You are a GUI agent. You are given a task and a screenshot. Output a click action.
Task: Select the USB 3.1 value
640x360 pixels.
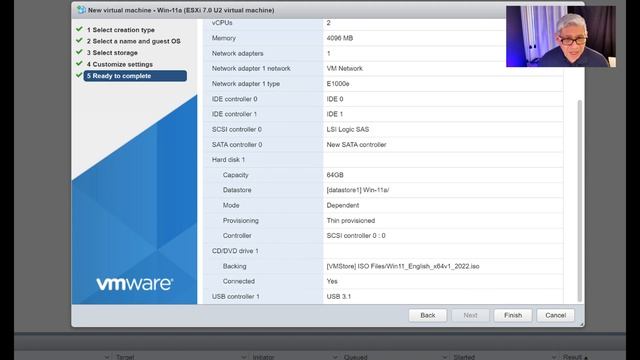[339, 297]
